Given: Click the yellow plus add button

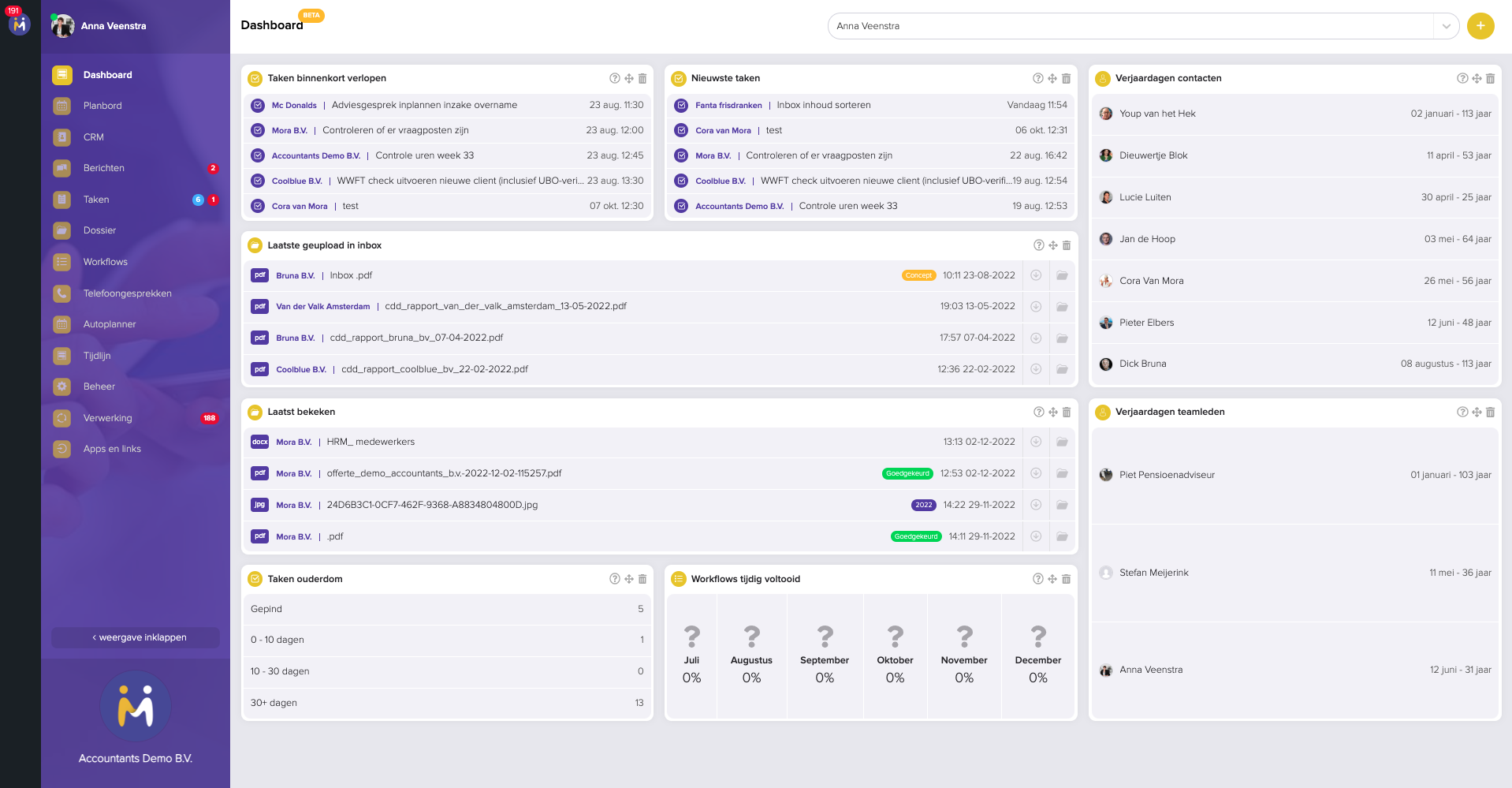Looking at the screenshot, I should click(x=1480, y=26).
